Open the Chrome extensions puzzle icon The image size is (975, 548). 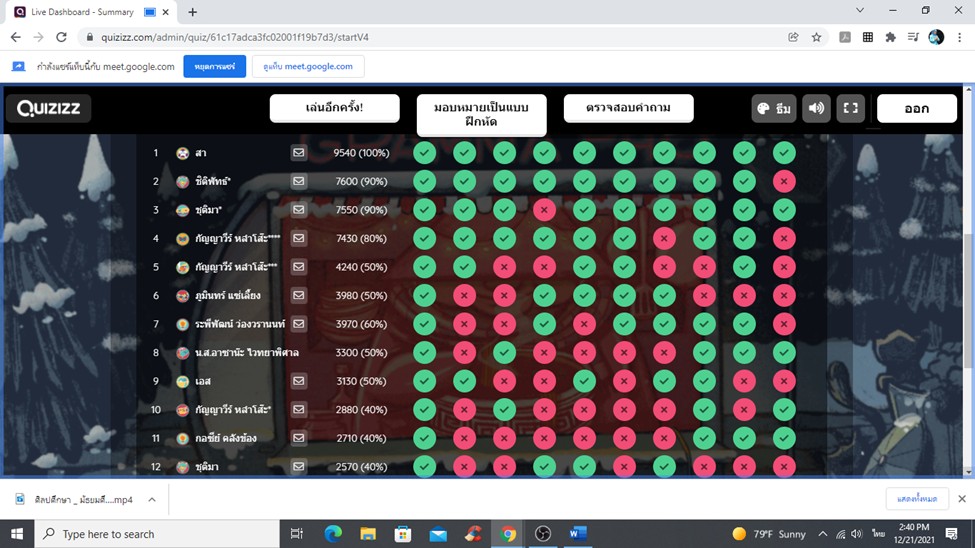(x=890, y=37)
